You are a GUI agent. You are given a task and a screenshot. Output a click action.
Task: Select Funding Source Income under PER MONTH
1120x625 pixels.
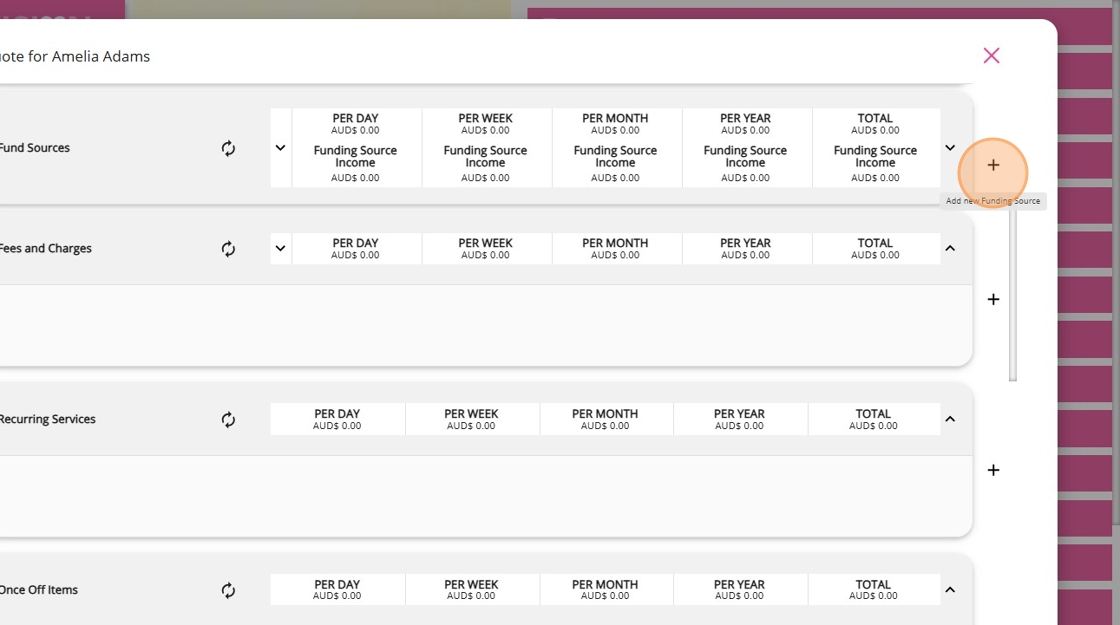click(x=615, y=156)
